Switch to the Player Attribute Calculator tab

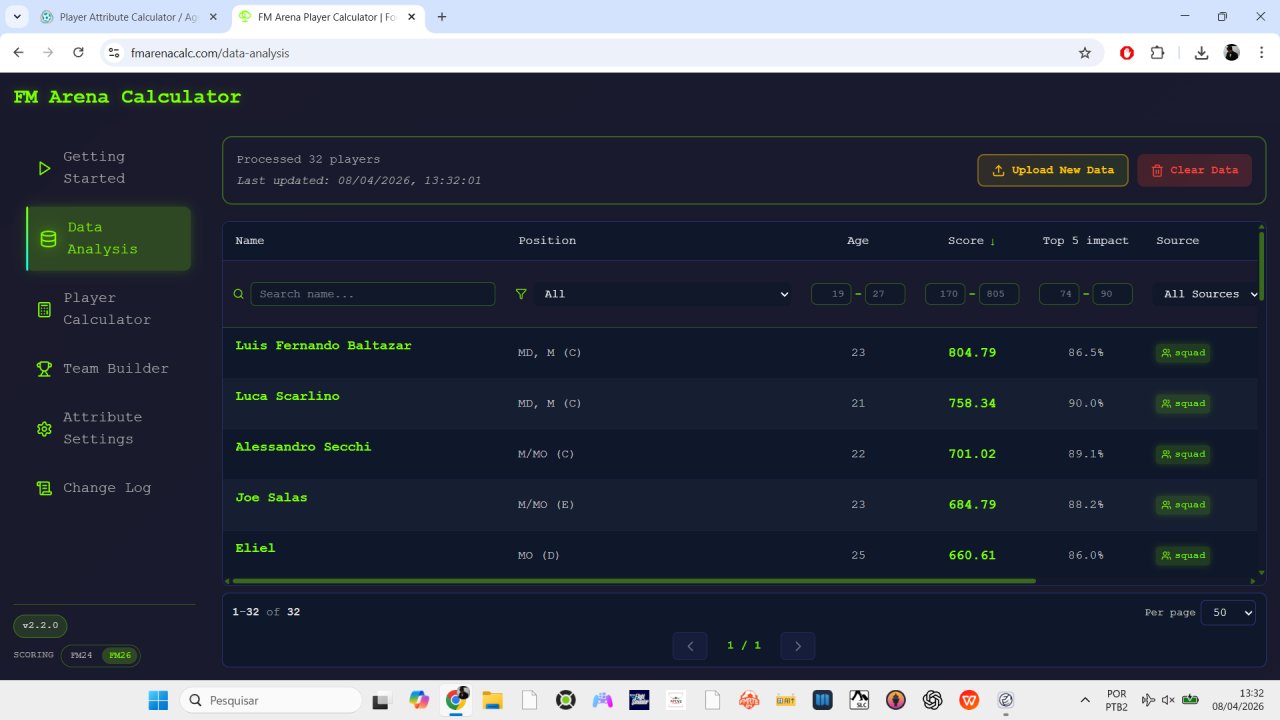pyautogui.click(x=130, y=17)
